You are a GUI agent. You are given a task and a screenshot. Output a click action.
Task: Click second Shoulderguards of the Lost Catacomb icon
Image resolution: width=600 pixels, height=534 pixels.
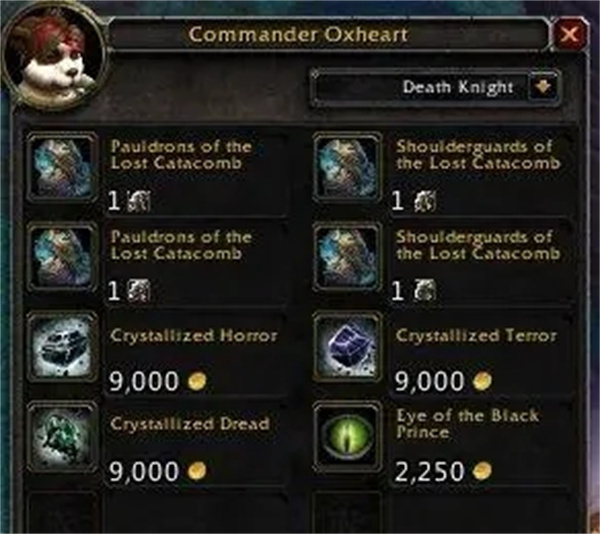click(x=347, y=257)
